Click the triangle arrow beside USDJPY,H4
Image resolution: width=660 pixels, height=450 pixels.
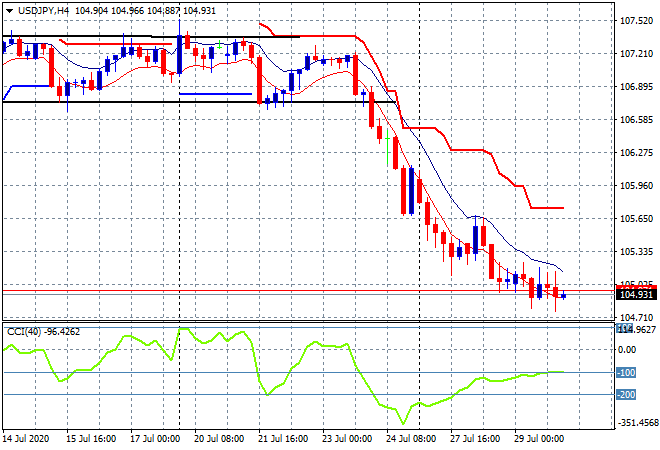click(x=9, y=10)
